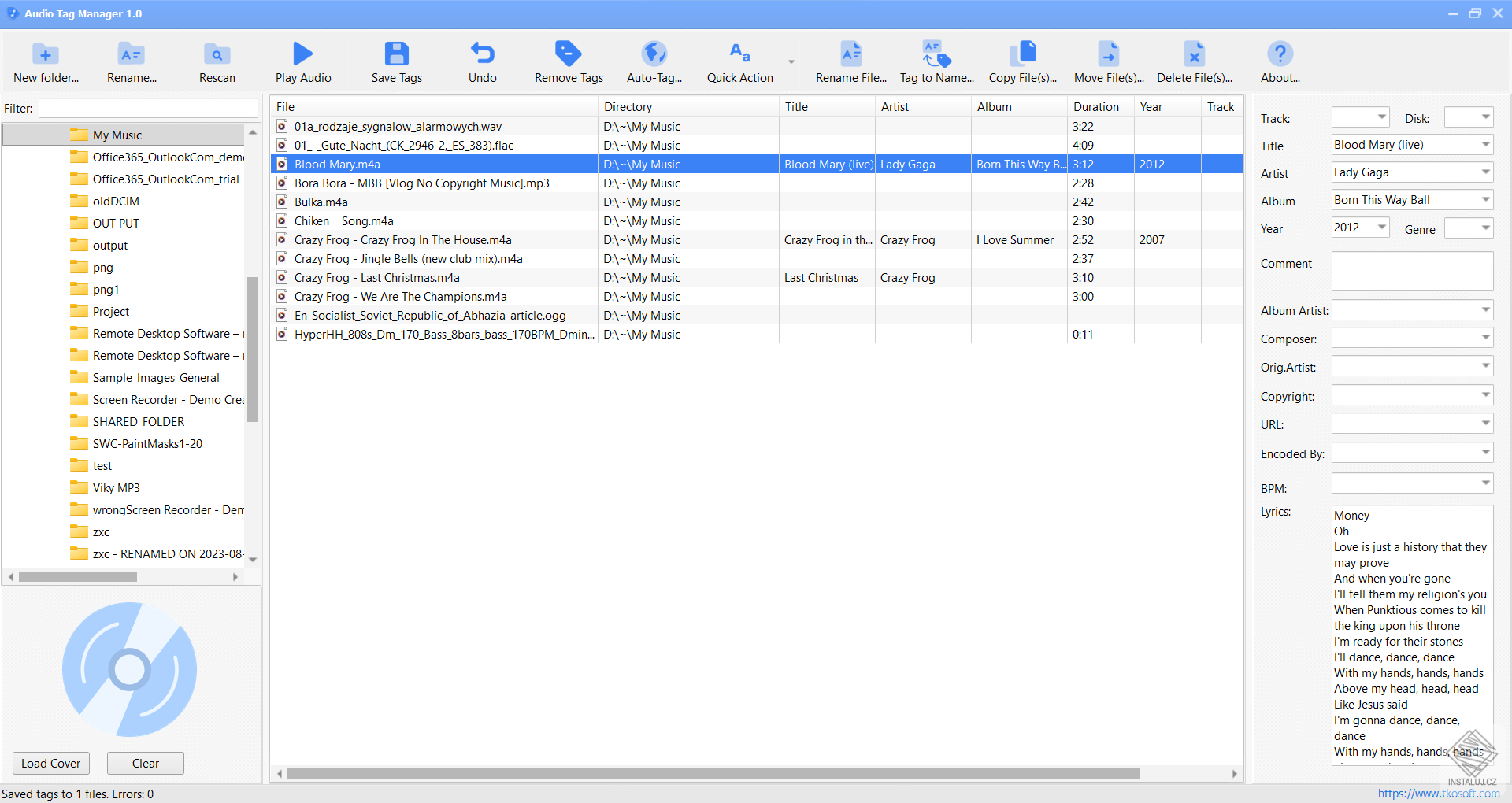This screenshot has height=803, width=1512.
Task: Select Crazy Frog - Last Christmas.m4a
Action: click(376, 277)
